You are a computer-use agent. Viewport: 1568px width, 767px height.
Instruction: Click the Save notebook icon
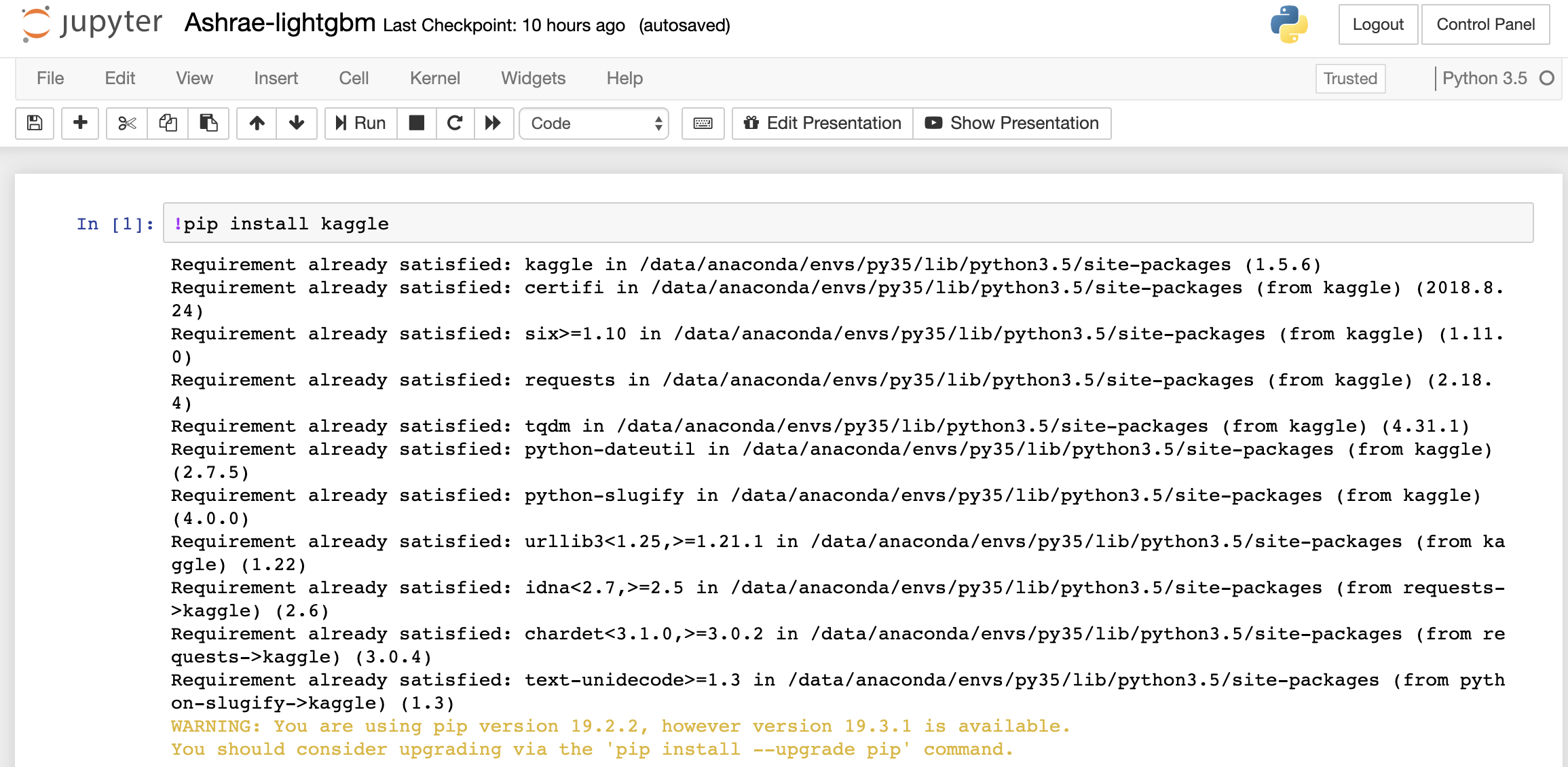(34, 122)
